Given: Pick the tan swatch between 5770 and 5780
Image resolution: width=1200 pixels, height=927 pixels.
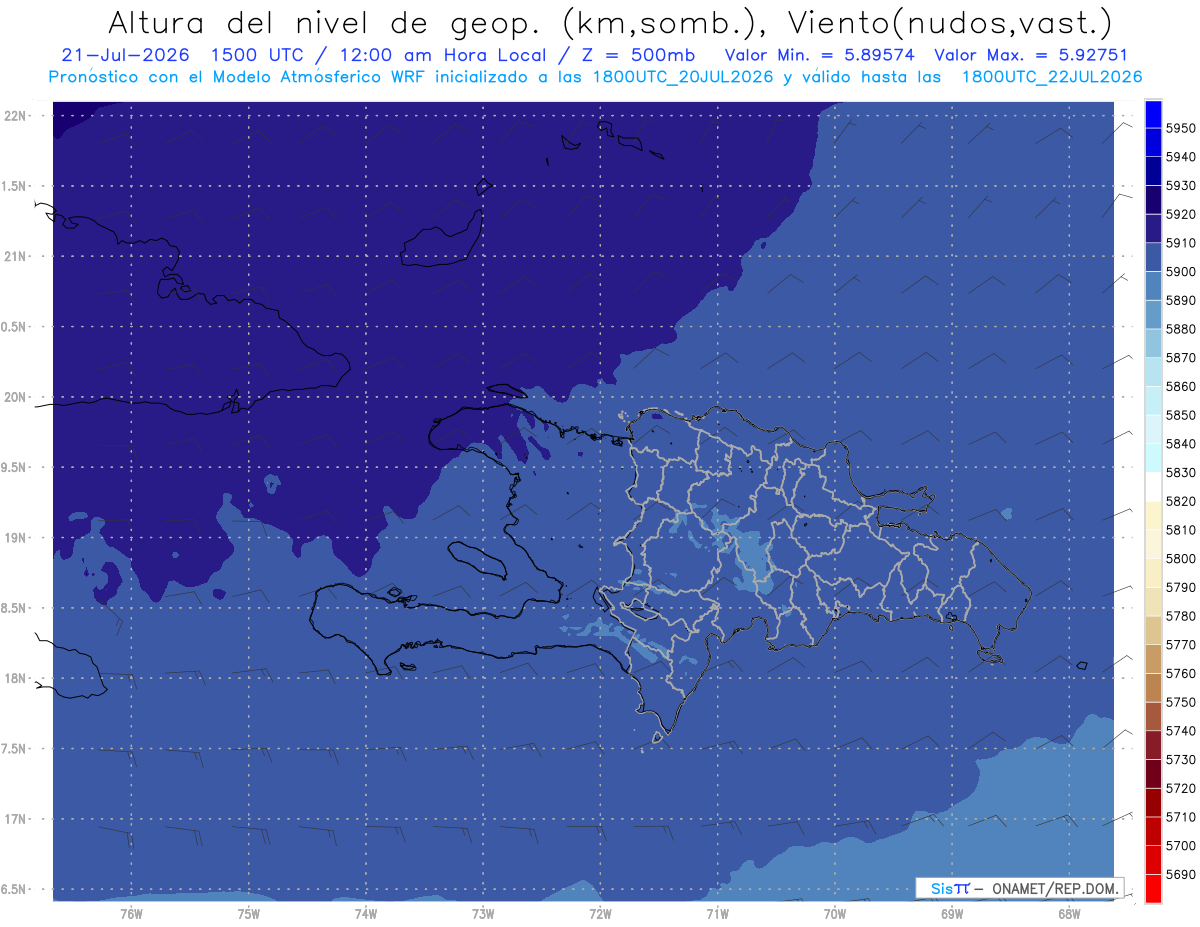Looking at the screenshot, I should (x=1153, y=630).
